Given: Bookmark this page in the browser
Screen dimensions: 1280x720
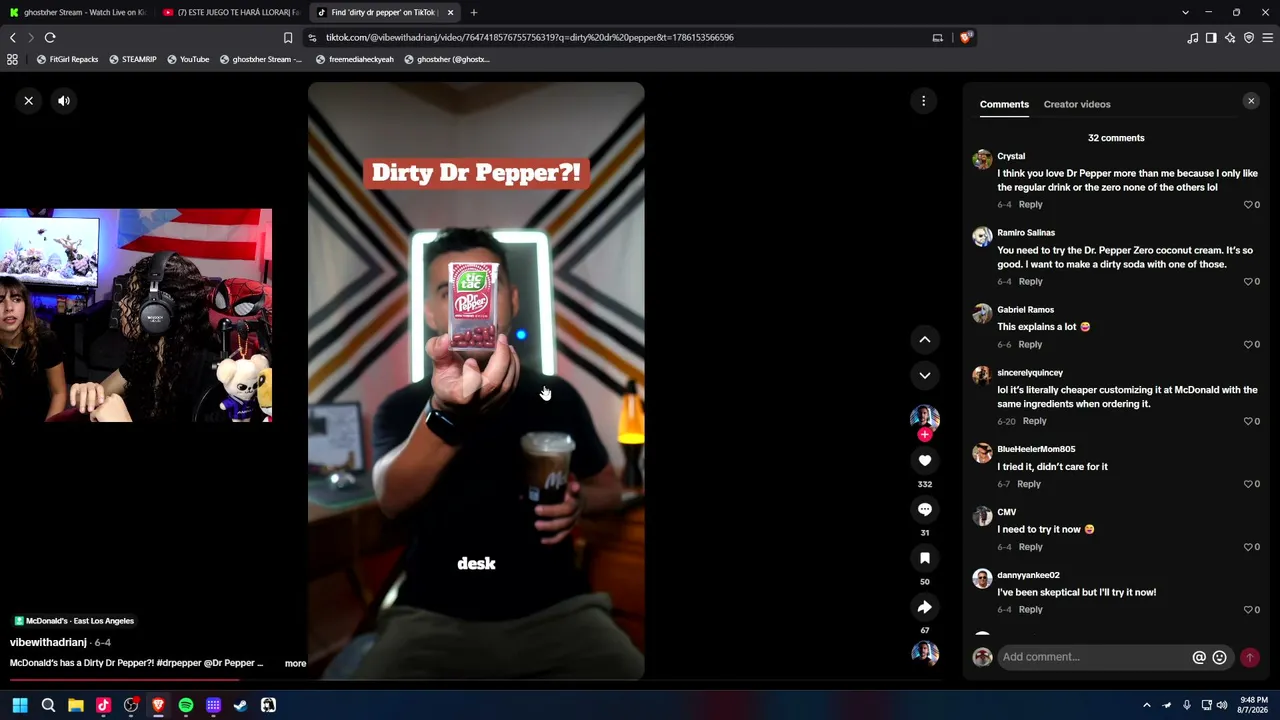Looking at the screenshot, I should [288, 38].
